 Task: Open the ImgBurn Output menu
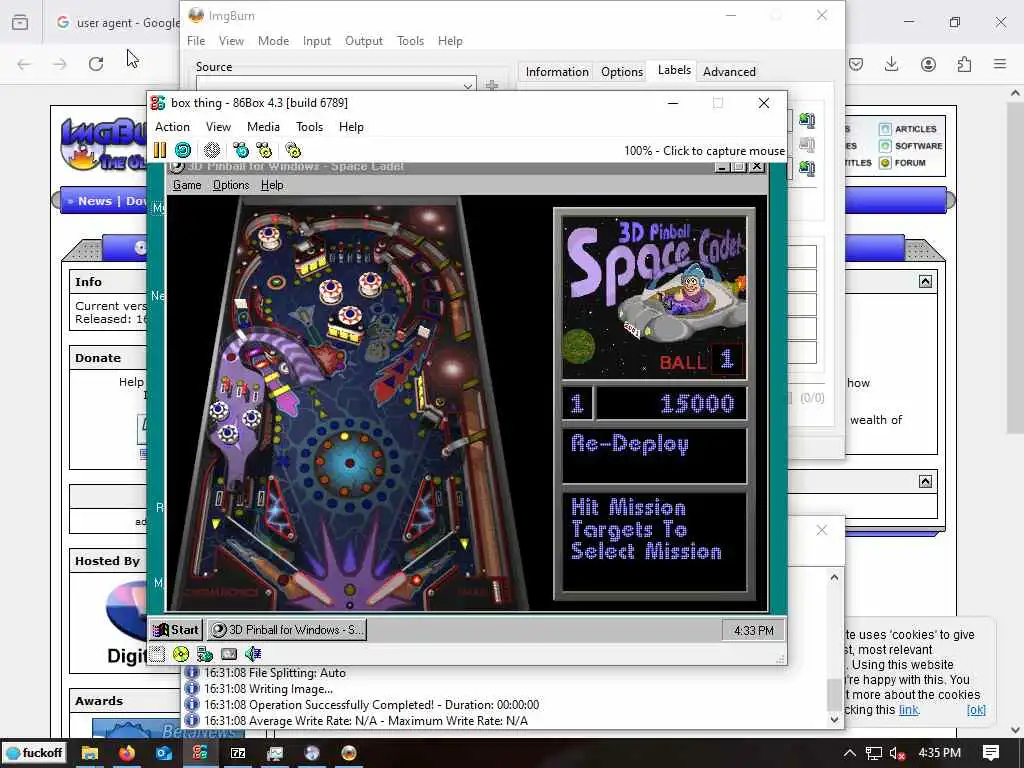(364, 40)
